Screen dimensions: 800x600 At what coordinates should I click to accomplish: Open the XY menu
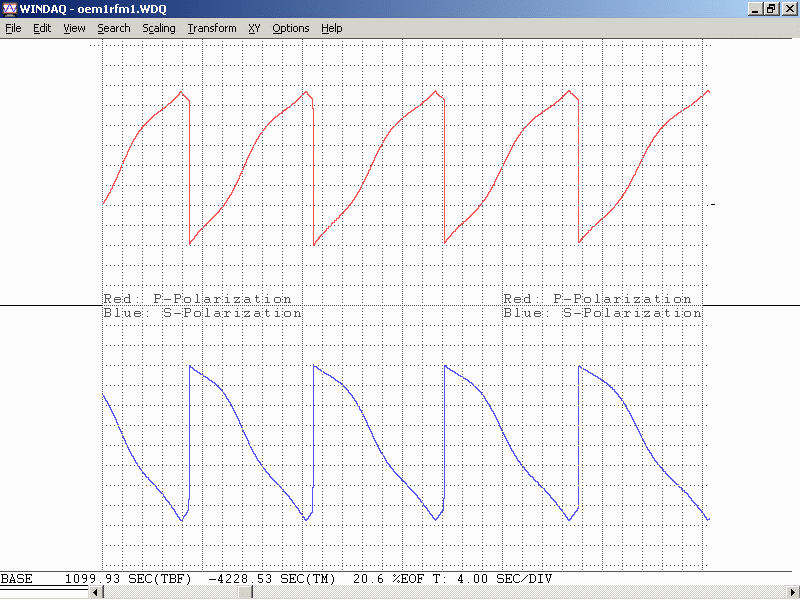click(x=254, y=28)
